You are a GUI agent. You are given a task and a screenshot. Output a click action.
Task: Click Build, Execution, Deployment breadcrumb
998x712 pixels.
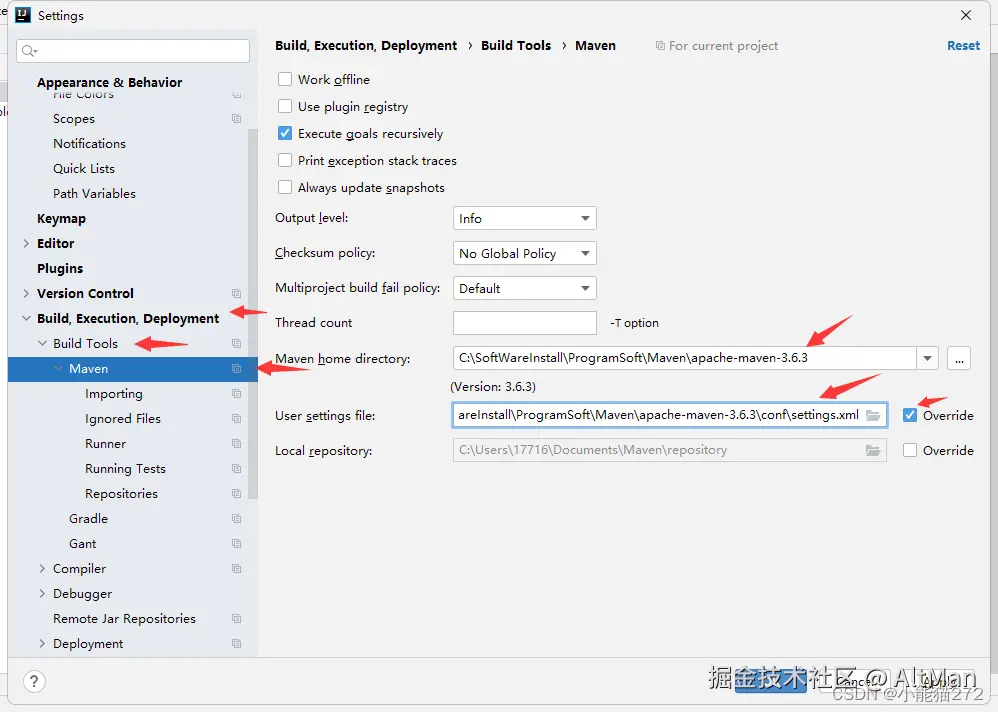coord(366,46)
